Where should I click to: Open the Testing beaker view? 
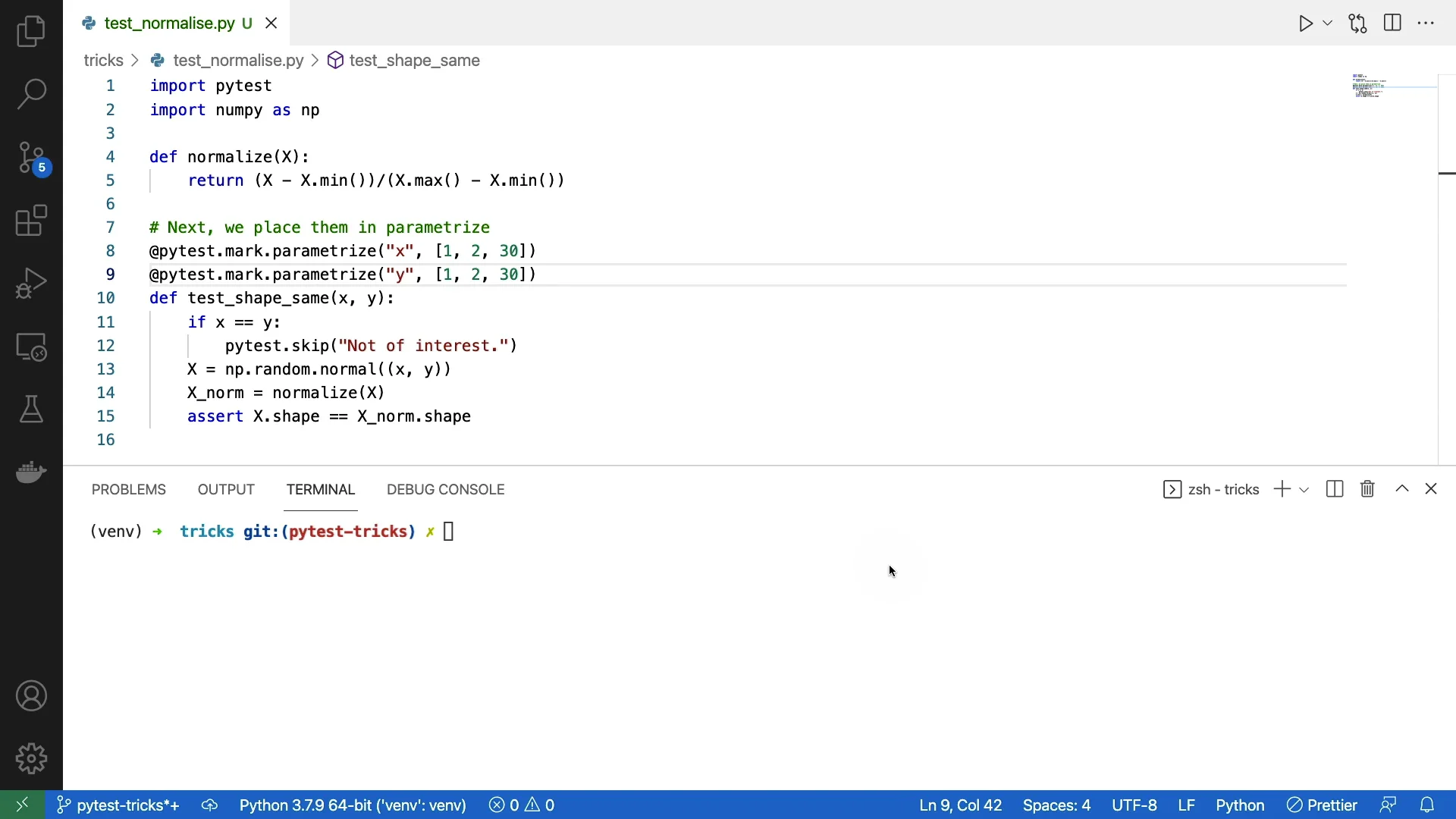click(31, 409)
